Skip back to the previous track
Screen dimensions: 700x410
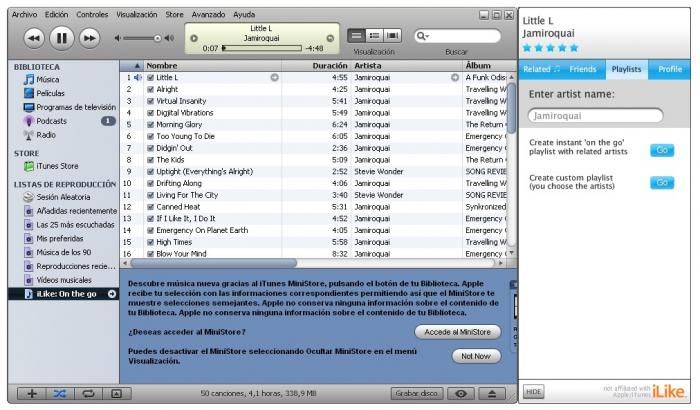click(x=34, y=38)
